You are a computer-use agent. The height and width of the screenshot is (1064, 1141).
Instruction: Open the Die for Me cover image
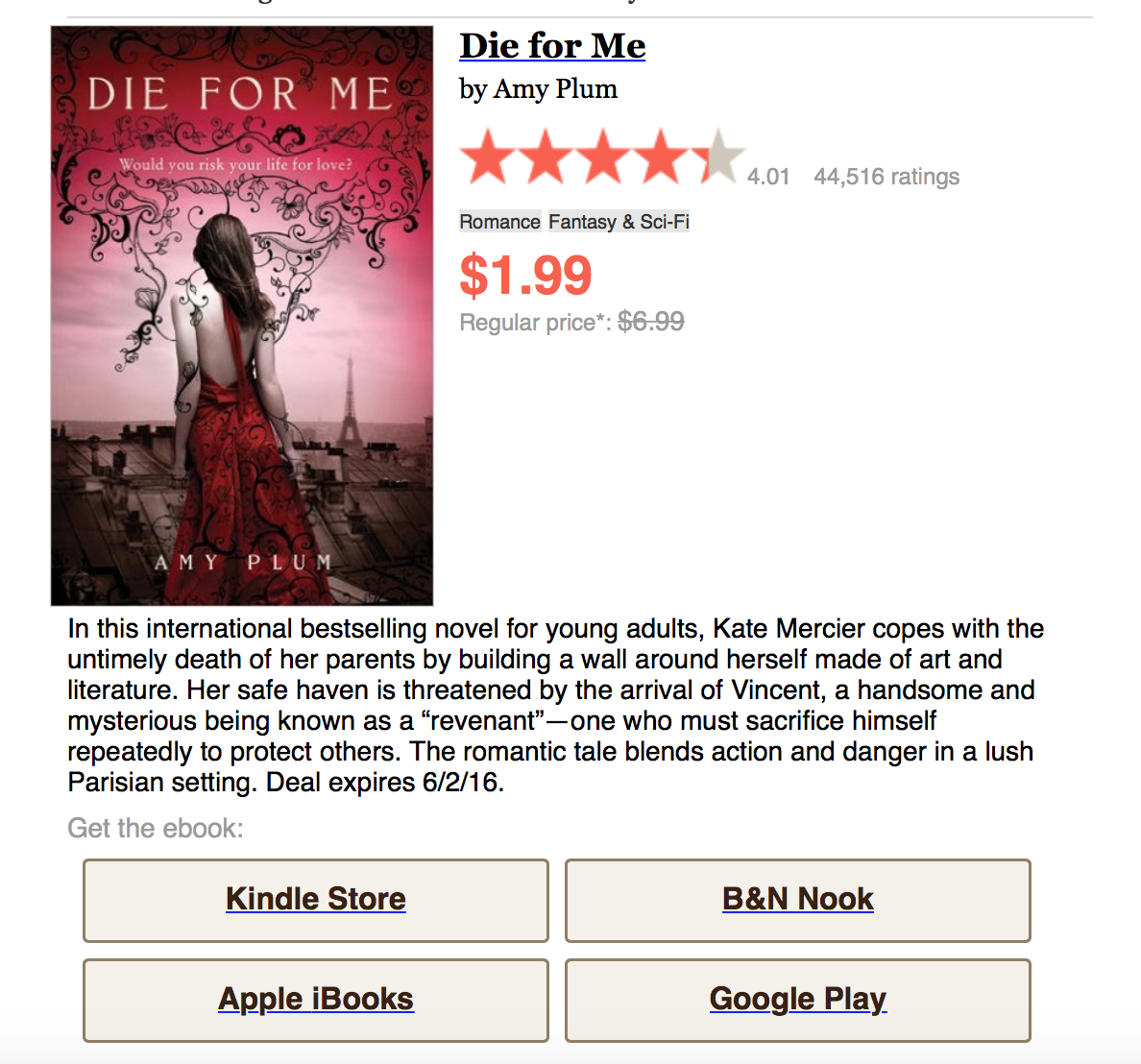click(242, 316)
